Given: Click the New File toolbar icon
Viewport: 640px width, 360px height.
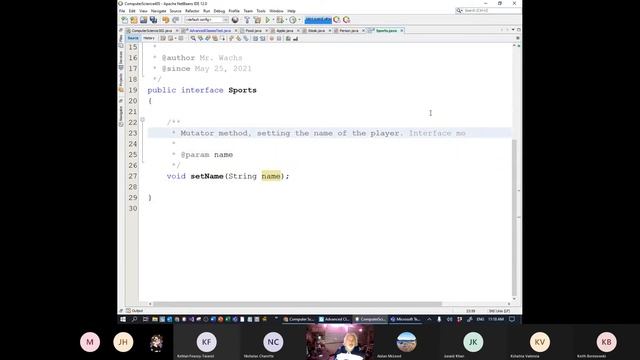Looking at the screenshot, I should tap(124, 20).
